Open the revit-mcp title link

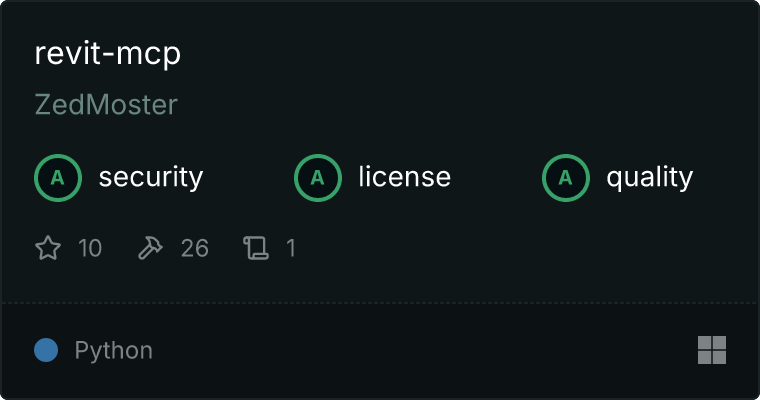pyautogui.click(x=108, y=53)
